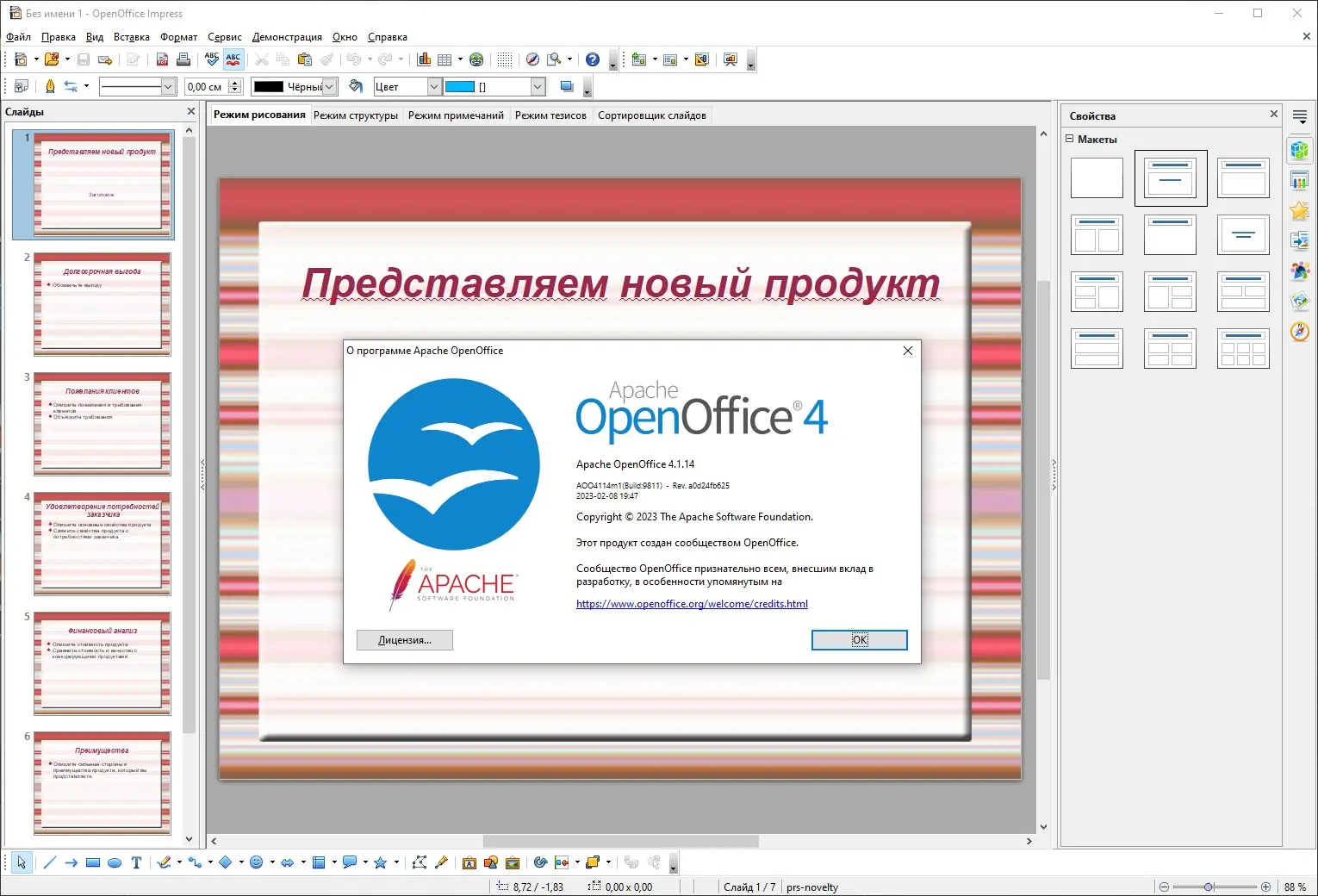The image size is (1318, 896).
Task: Toggle the display grid button
Action: [505, 59]
